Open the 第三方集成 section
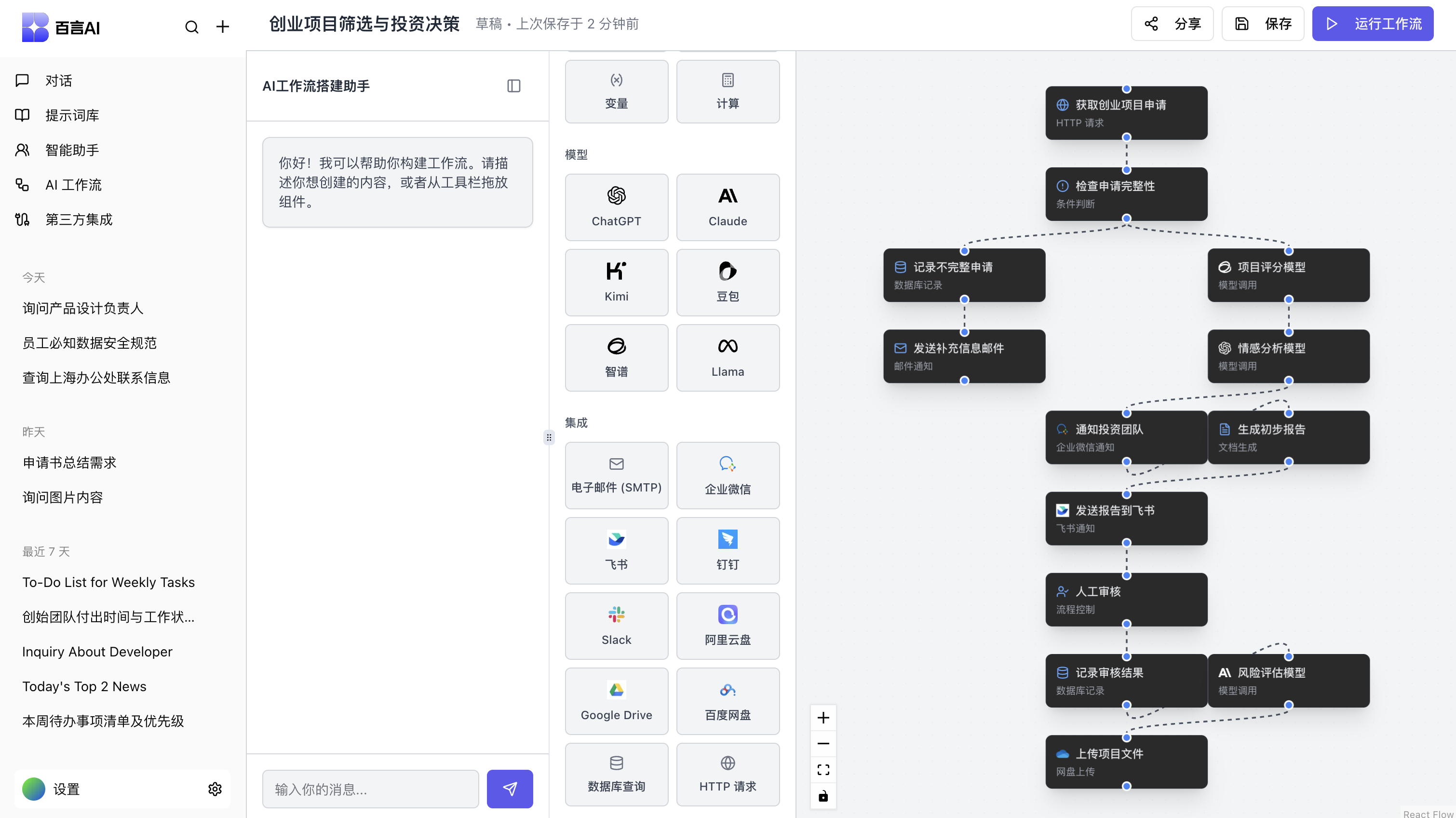This screenshot has height=818, width=1456. pos(79,219)
